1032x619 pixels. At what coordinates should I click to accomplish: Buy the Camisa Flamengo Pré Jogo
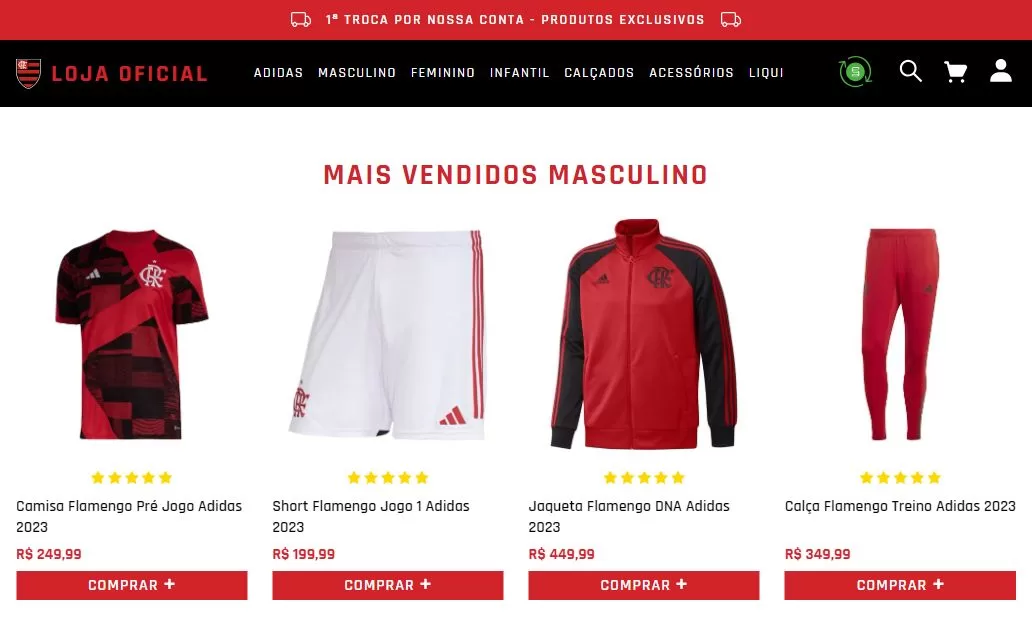132,585
